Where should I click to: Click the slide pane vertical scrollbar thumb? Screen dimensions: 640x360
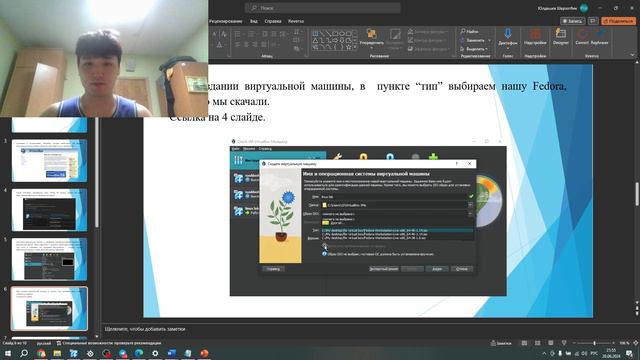[637, 194]
